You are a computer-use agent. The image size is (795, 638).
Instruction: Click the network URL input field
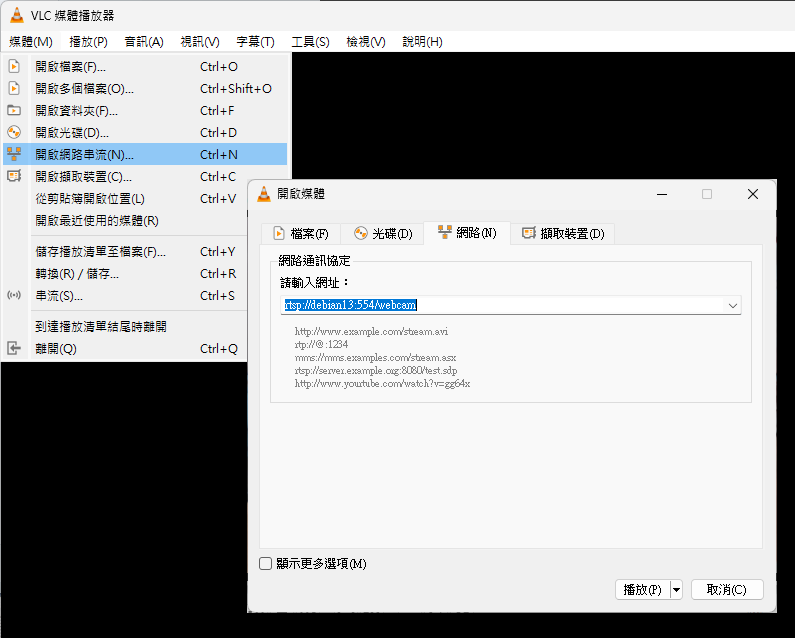tap(500, 305)
